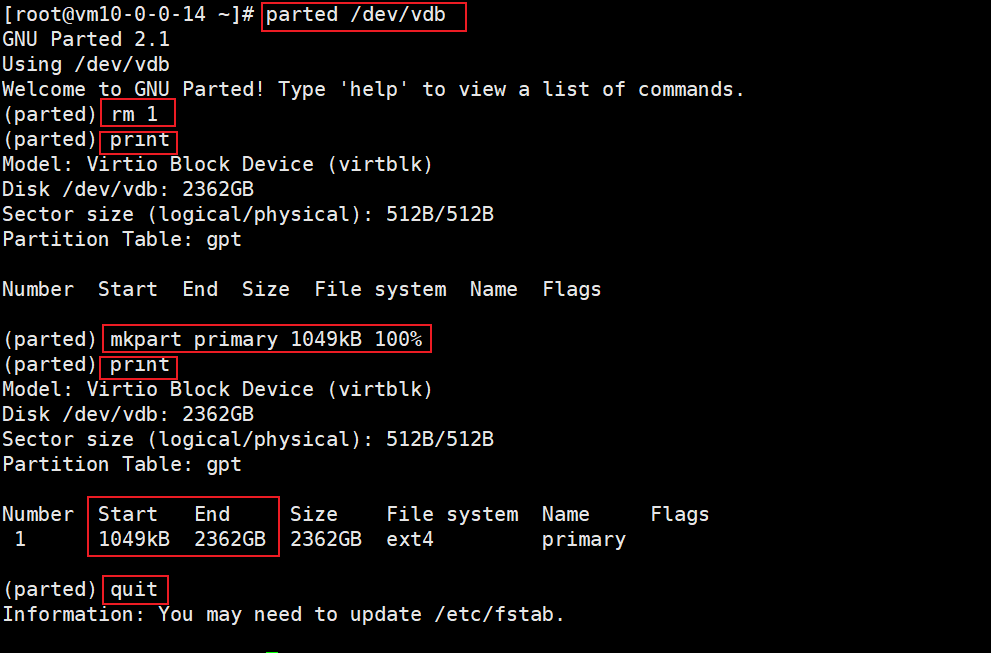The height and width of the screenshot is (653, 991).
Task: Click the '/etc/fstab' information message
Action: [283, 614]
